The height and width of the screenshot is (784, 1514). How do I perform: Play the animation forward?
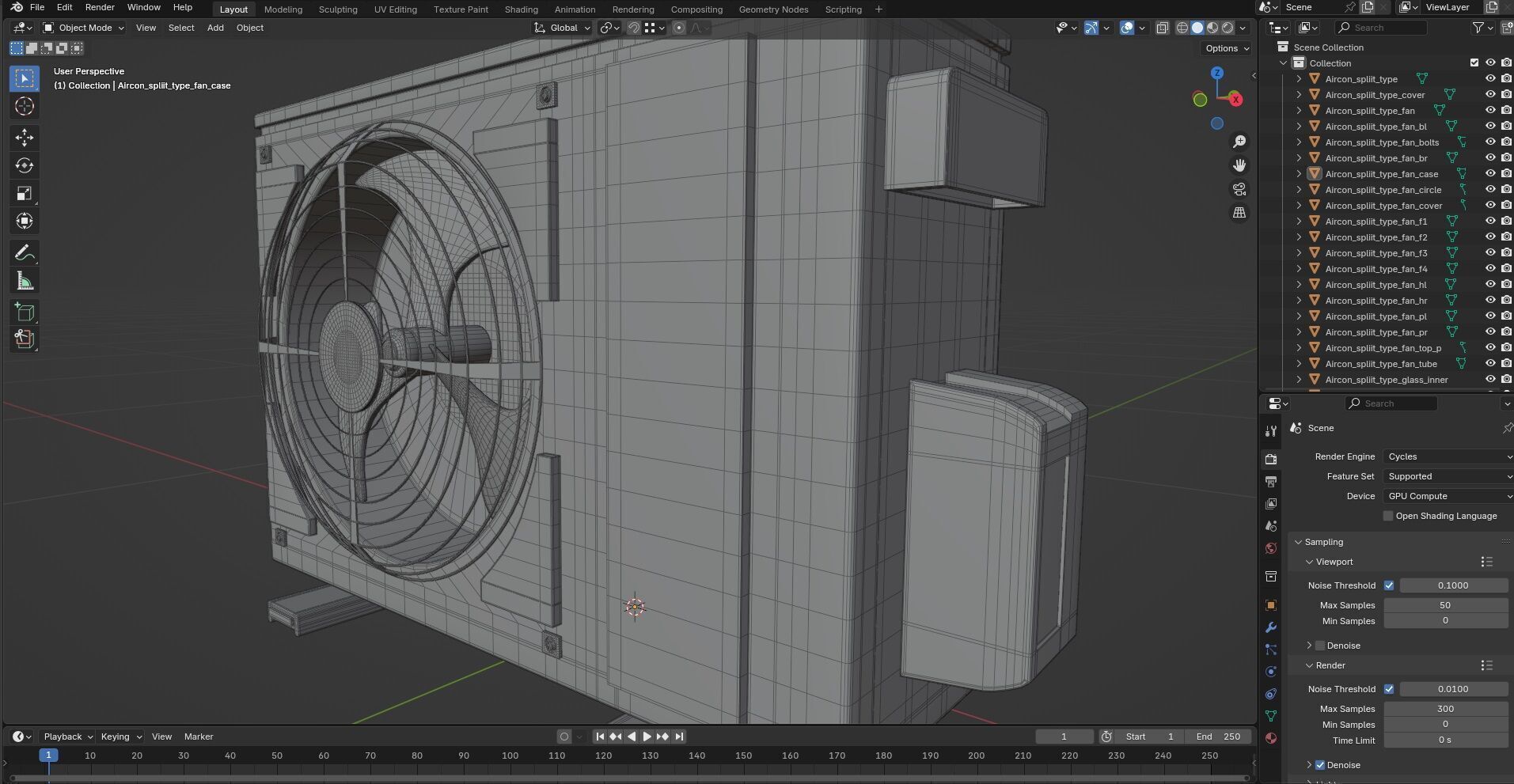point(647,737)
